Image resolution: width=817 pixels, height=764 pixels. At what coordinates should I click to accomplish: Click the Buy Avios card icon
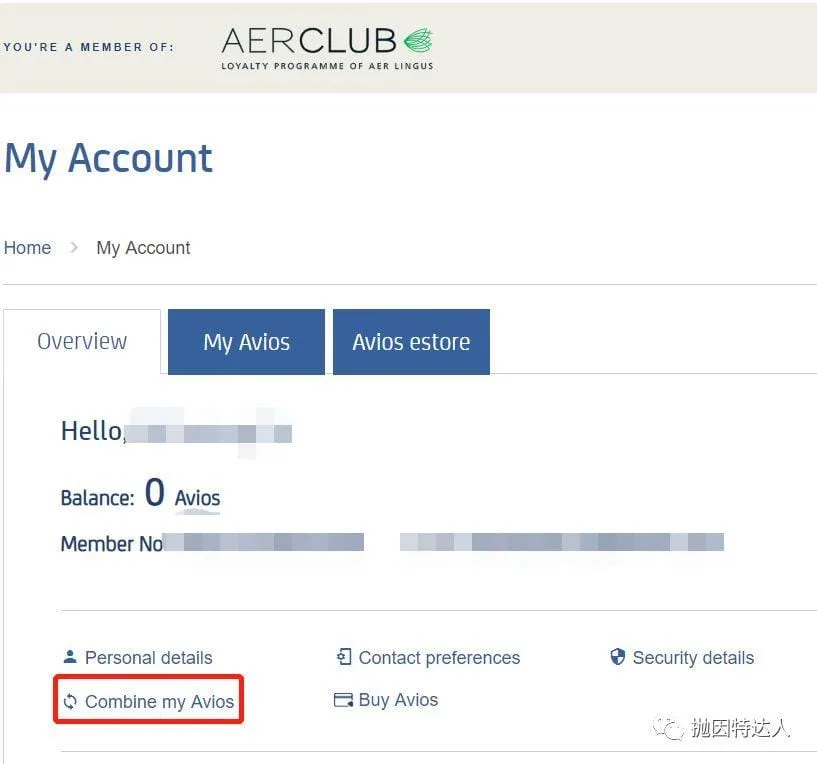(343, 699)
